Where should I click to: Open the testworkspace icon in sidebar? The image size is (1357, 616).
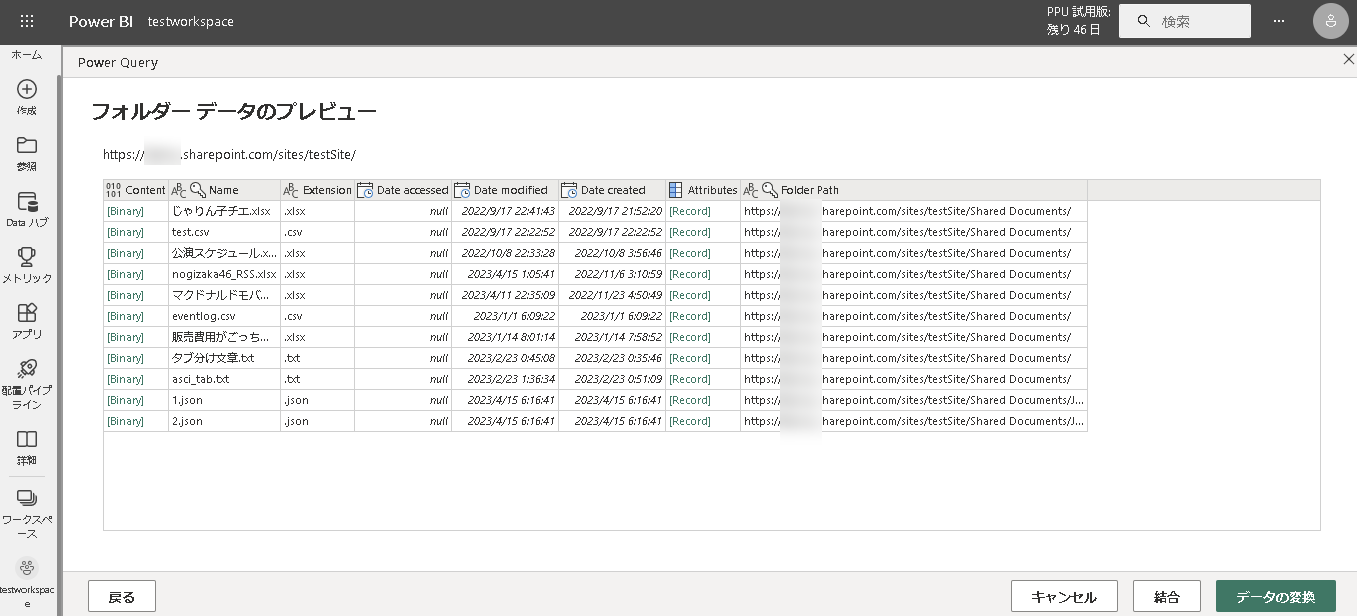point(27,568)
